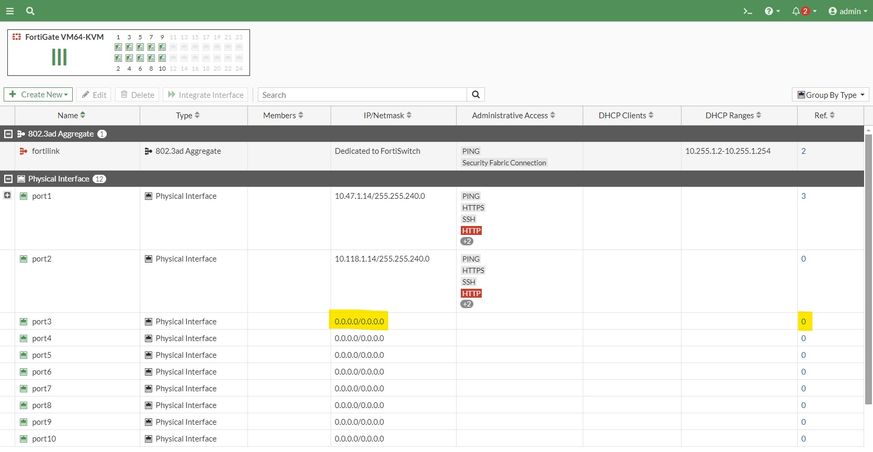Image resolution: width=873 pixels, height=452 pixels.
Task: Click faceplate port 10 icon
Action: click(162, 58)
